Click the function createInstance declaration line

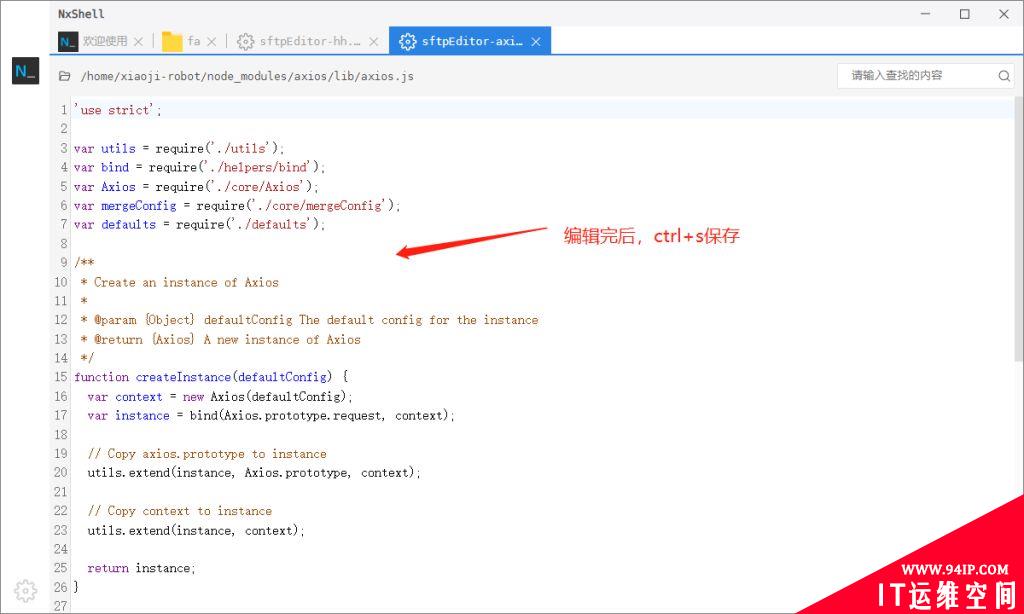pyautogui.click(x=211, y=377)
